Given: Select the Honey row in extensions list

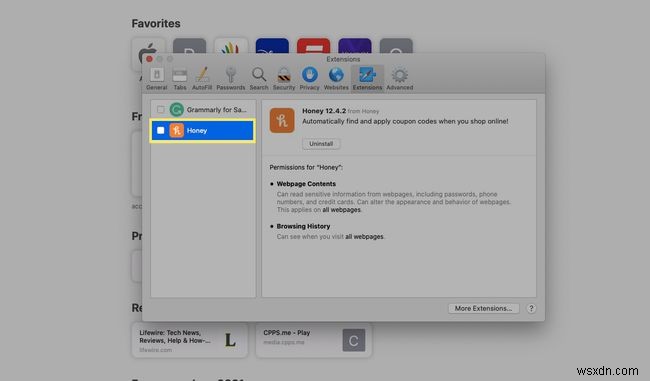Looking at the screenshot, I should coord(203,131).
